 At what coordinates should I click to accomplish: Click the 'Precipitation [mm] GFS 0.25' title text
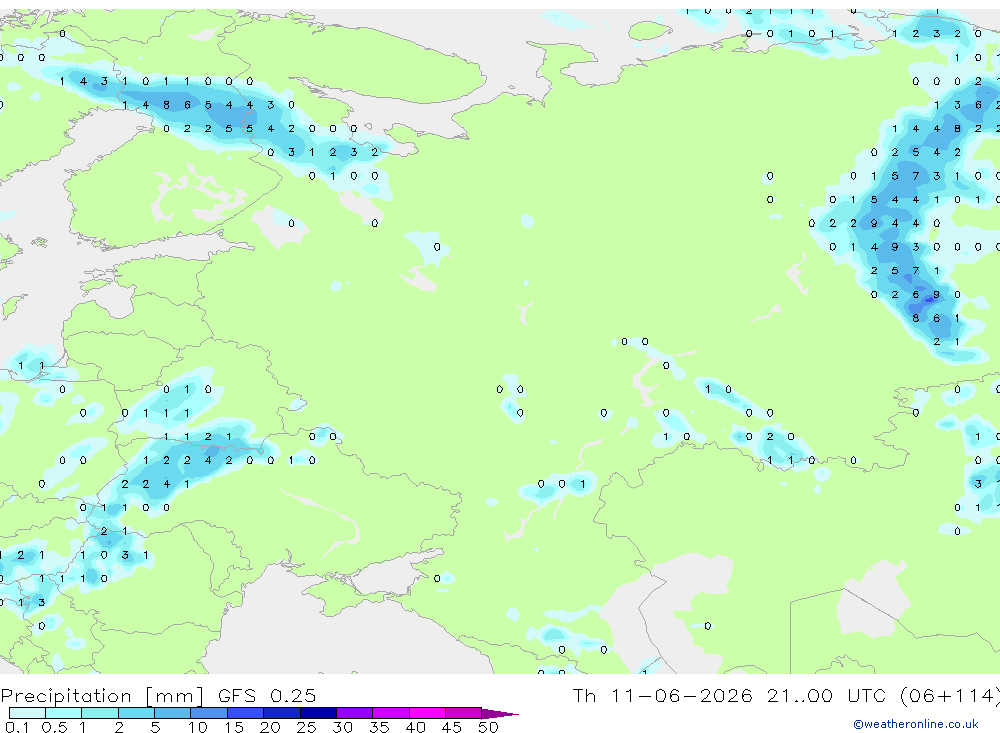158,695
